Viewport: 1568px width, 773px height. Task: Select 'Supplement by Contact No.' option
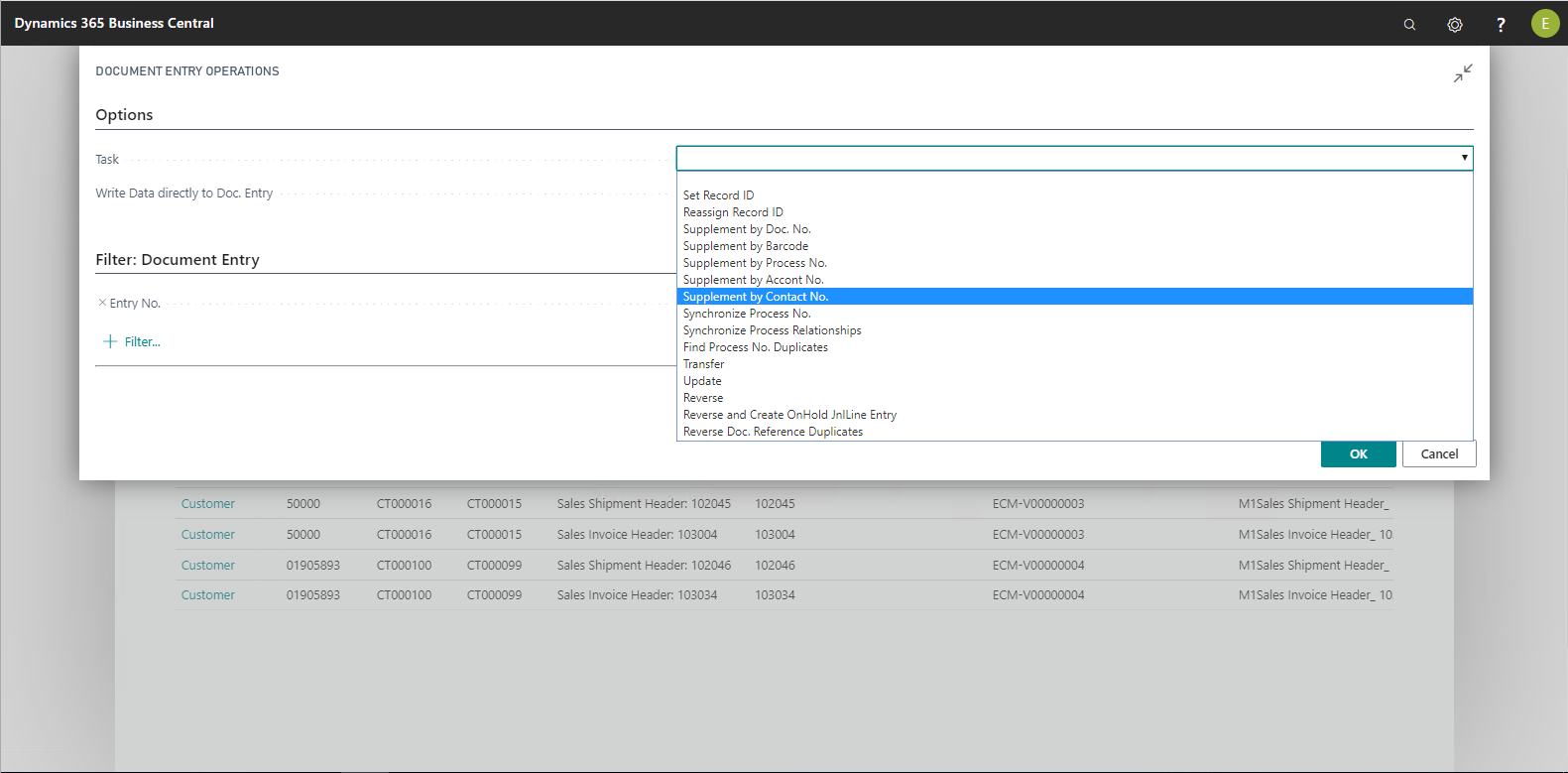pyautogui.click(x=756, y=297)
